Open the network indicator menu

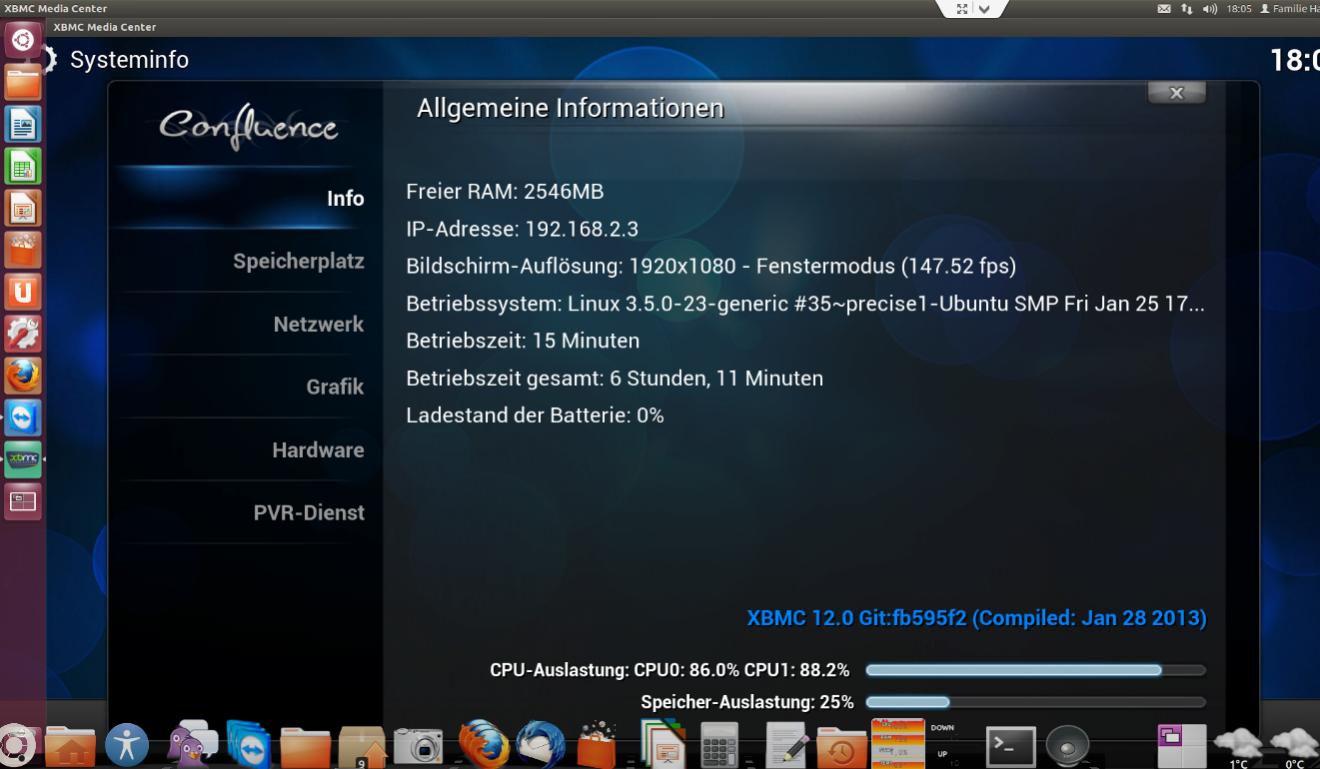1187,8
